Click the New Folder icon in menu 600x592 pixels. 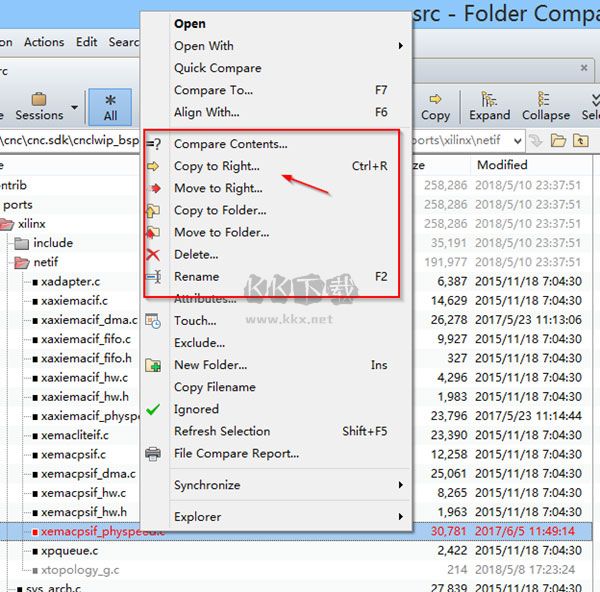[x=153, y=365]
